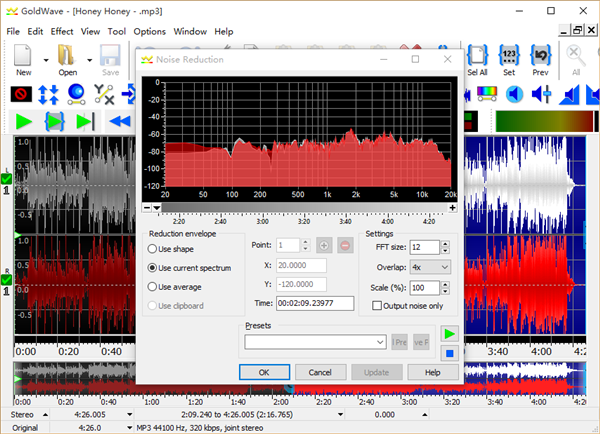Click the Set selection toolbar icon
600x434 pixels.
[508, 56]
